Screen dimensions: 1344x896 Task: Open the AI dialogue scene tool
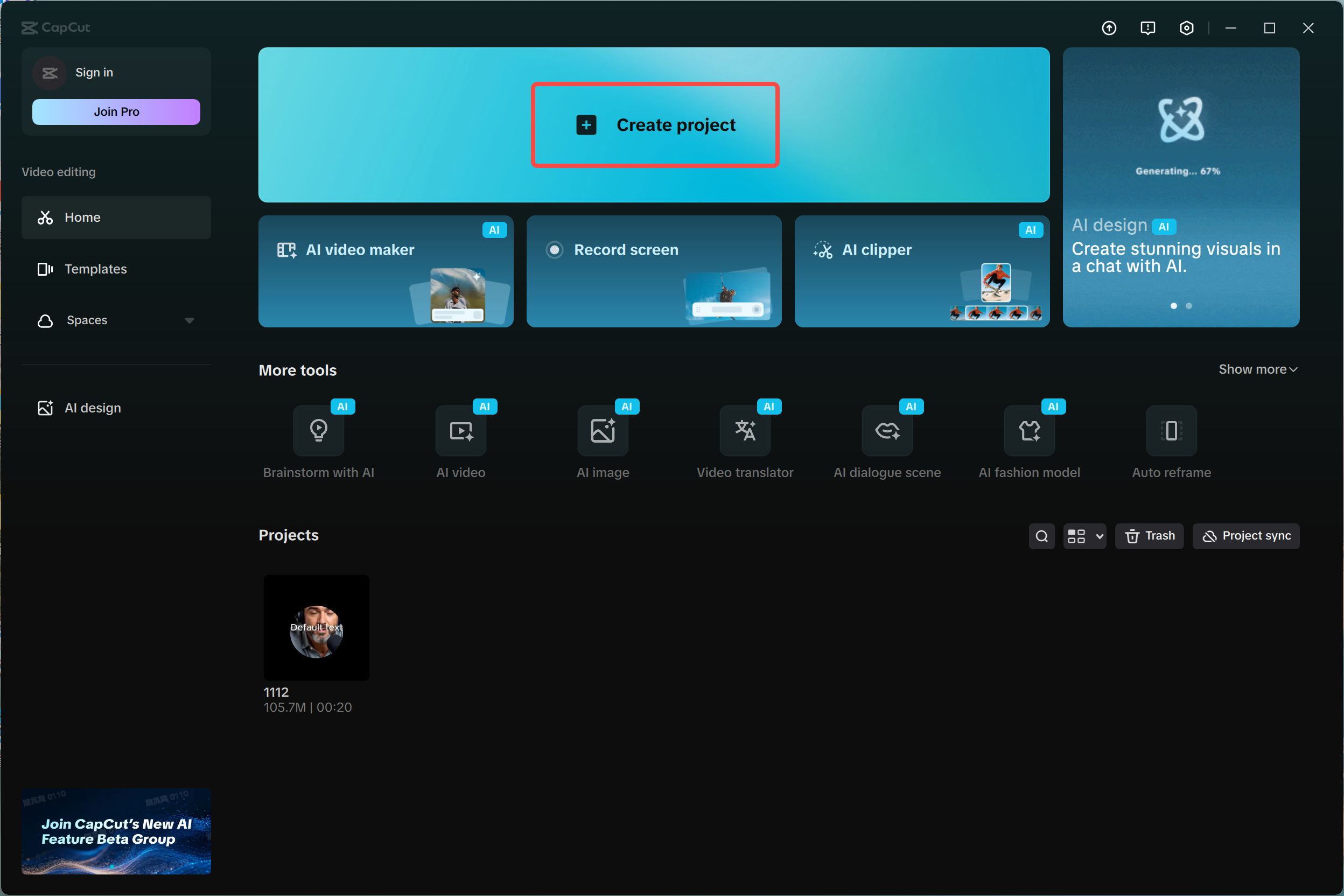887,431
